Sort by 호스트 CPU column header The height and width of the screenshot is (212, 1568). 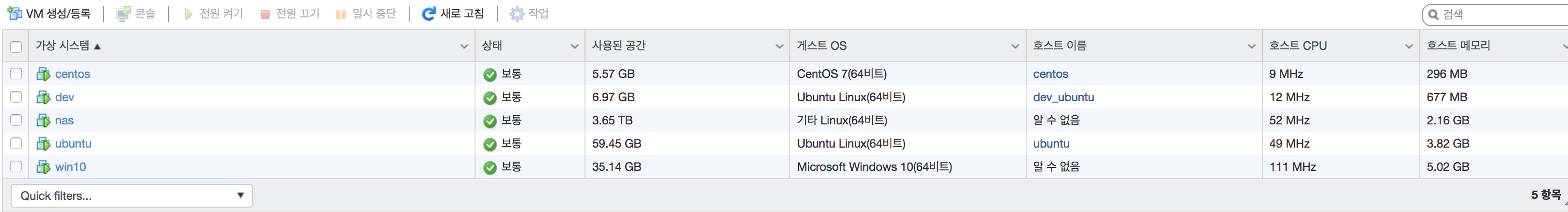tap(1298, 45)
